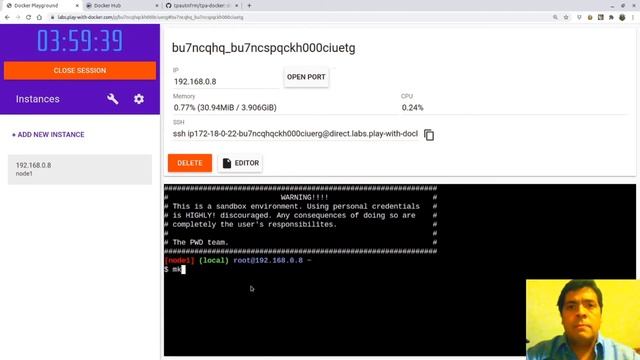Click the zoom magnifier icon in address bar
Image resolution: width=640 pixels, height=360 pixels.
[555, 17]
